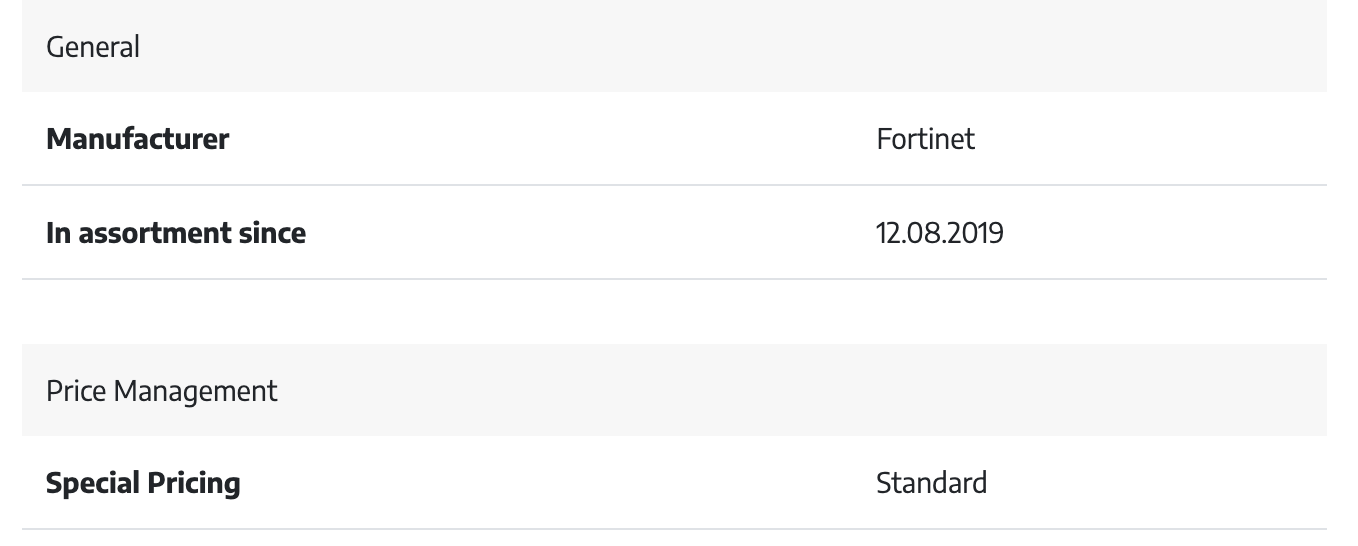Viewport: 1358px width, 546px height.
Task: Click the white gap above Price Management
Action: point(674,312)
